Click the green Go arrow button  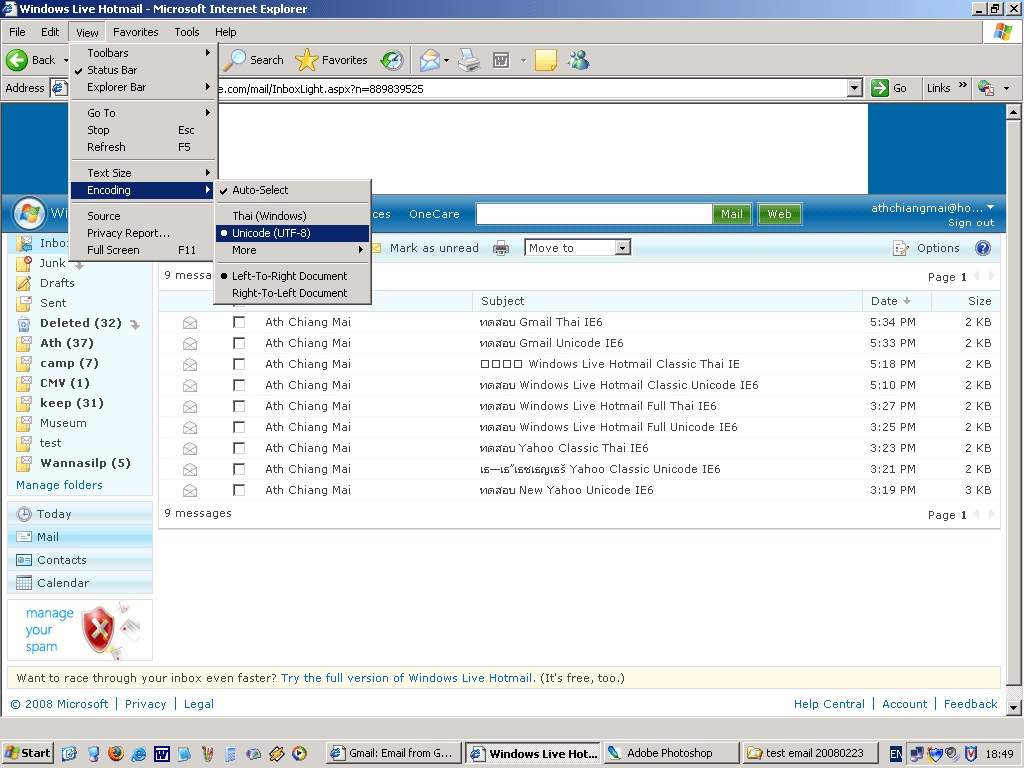880,88
